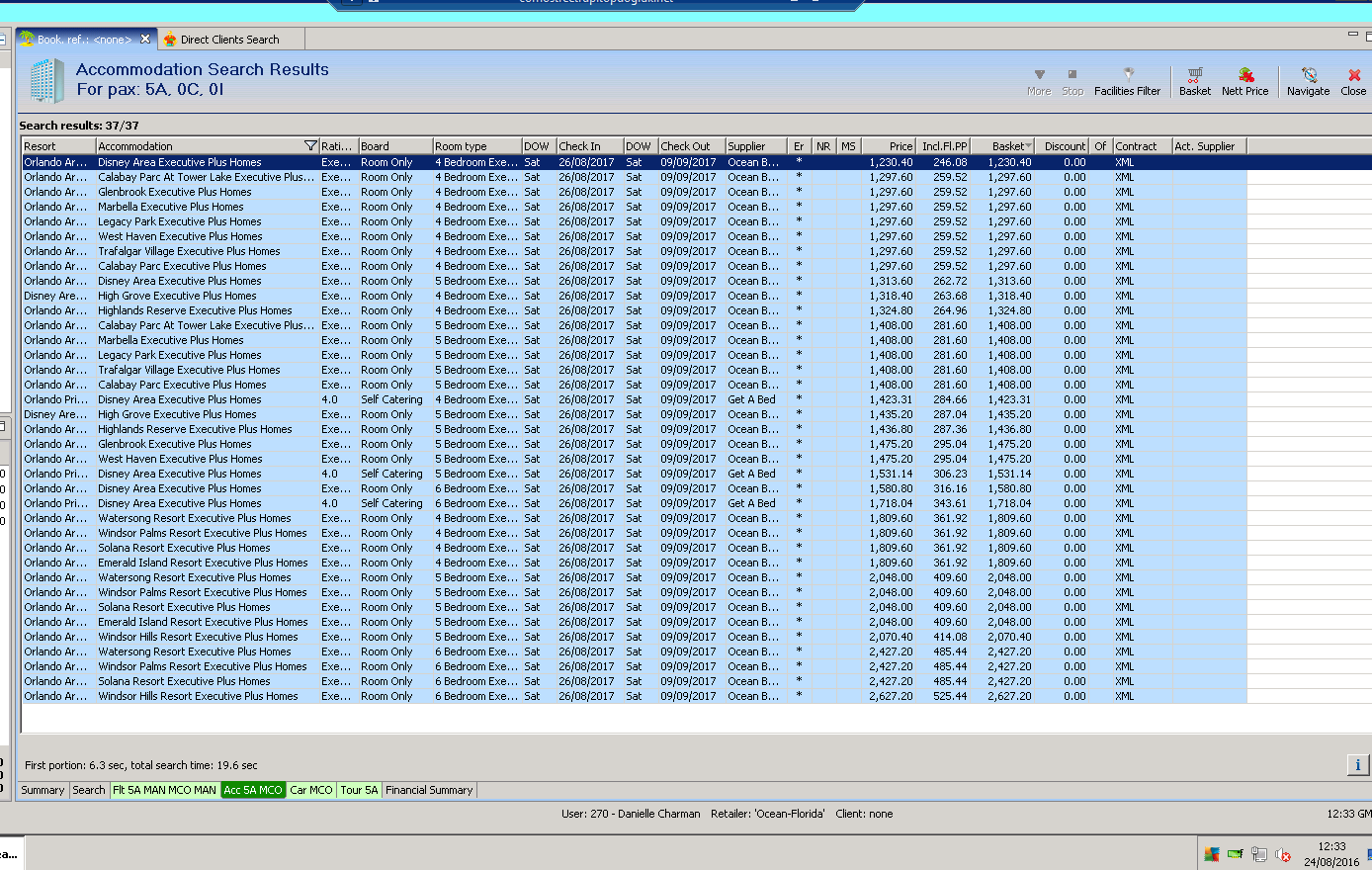Screen dimensions: 1372x870
Task: Sort by the Price column header
Action: [x=889, y=146]
